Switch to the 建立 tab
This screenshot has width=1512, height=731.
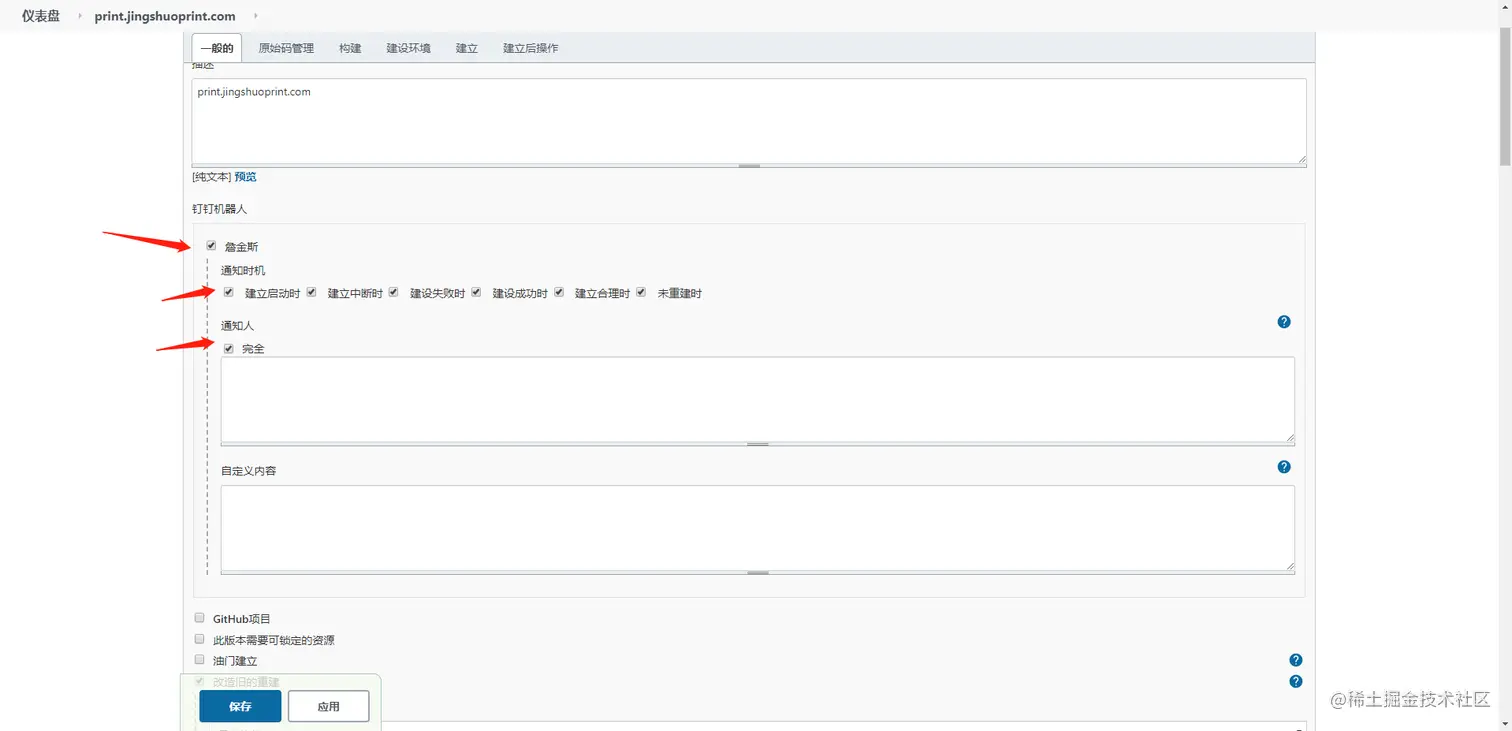coord(467,48)
